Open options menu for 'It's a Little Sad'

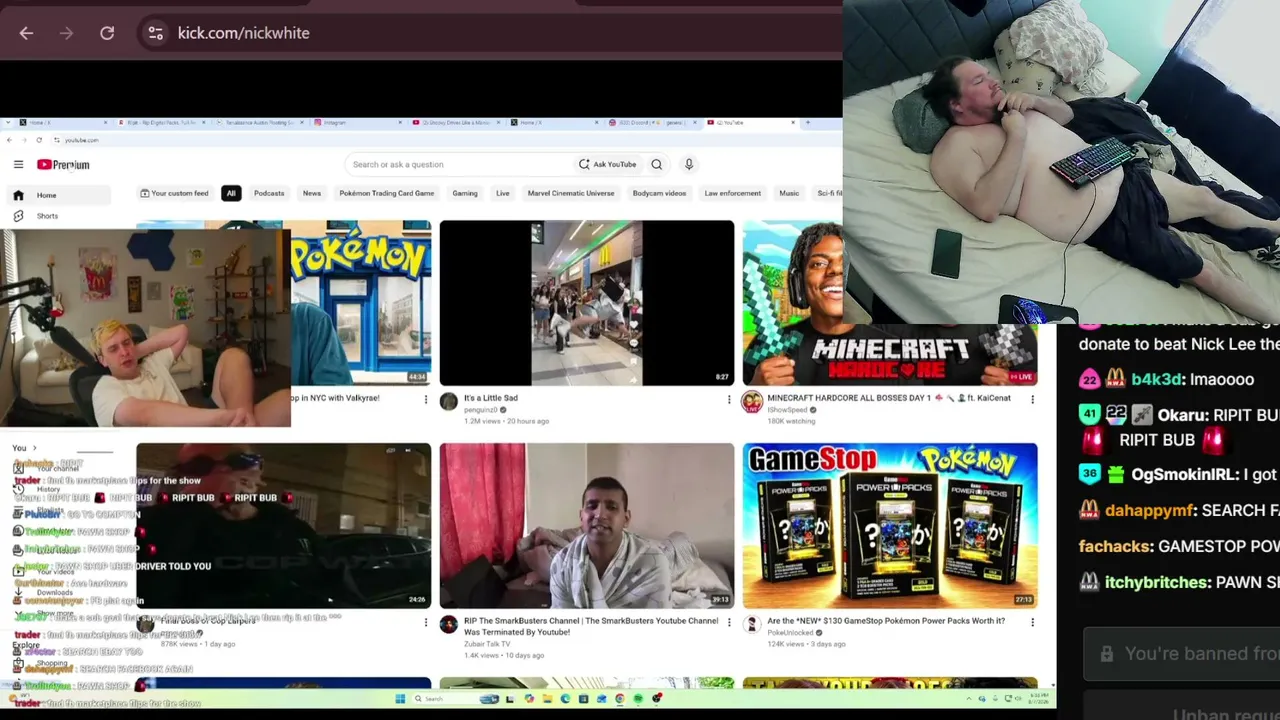click(x=729, y=400)
